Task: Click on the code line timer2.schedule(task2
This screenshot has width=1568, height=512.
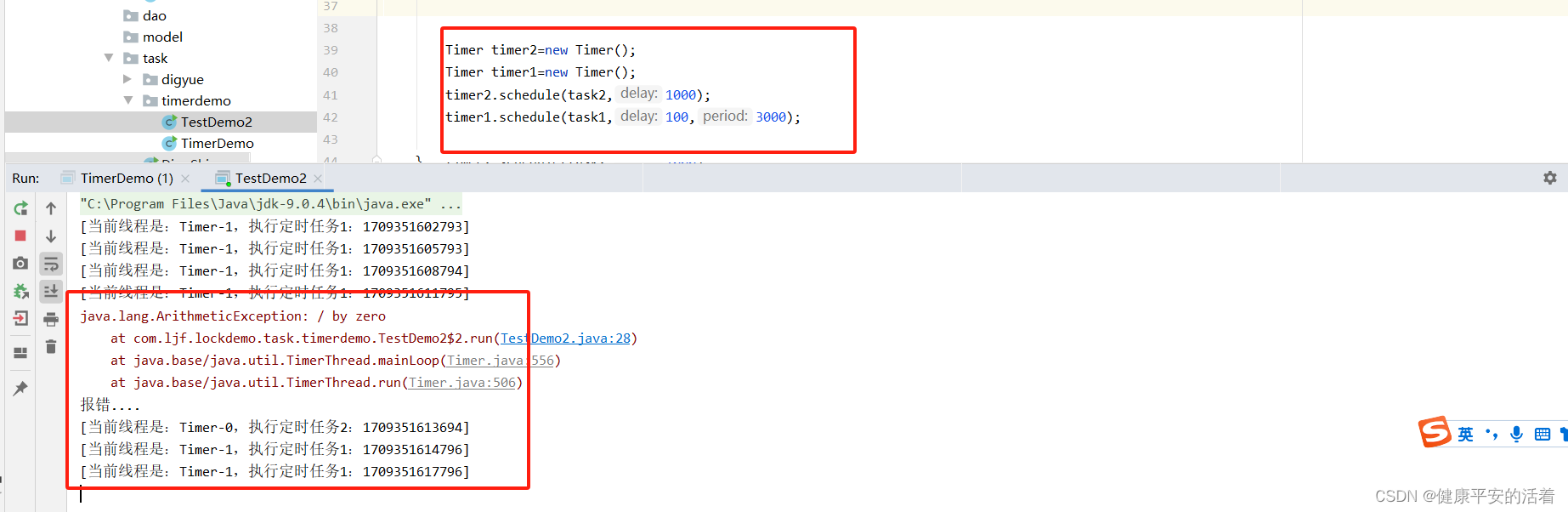Action: point(578,94)
